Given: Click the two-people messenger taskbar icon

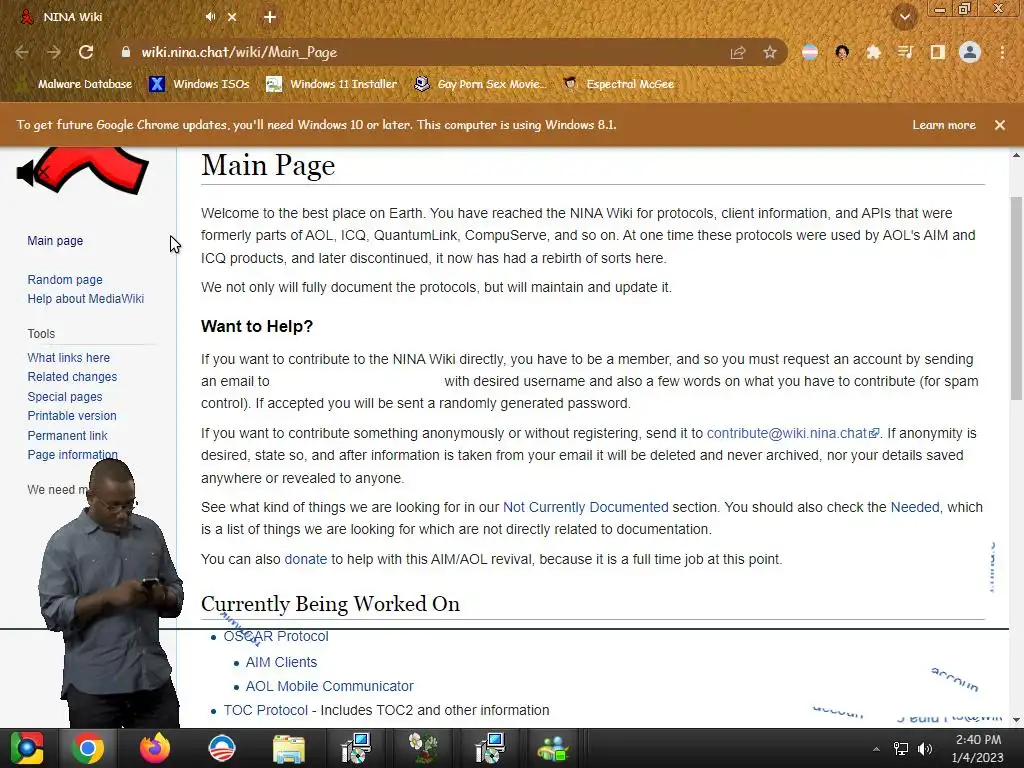Looking at the screenshot, I should (x=554, y=748).
